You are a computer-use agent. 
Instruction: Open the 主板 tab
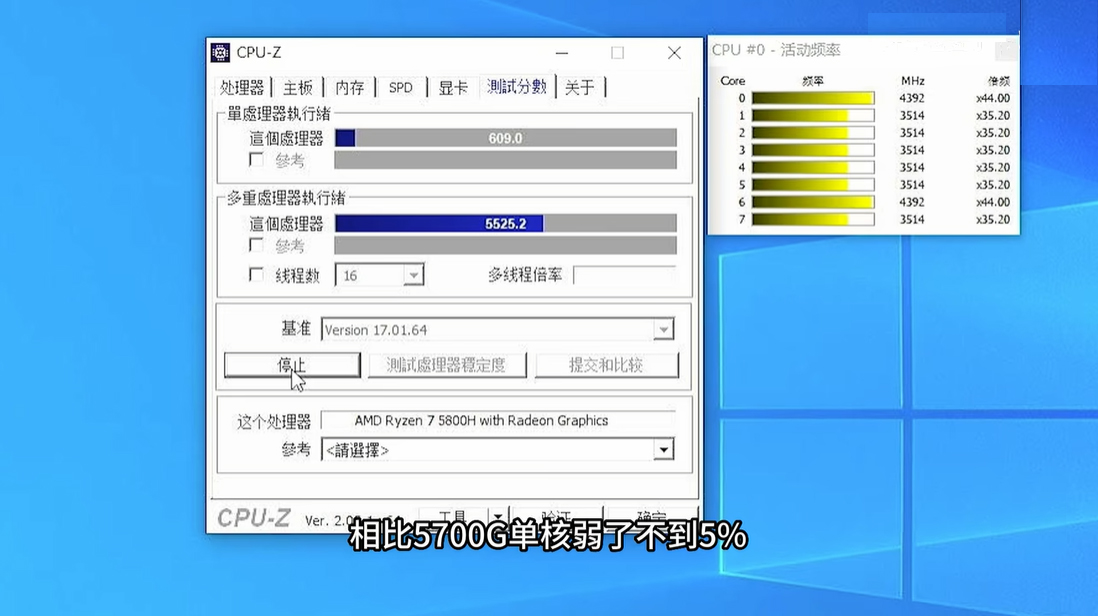click(298, 88)
